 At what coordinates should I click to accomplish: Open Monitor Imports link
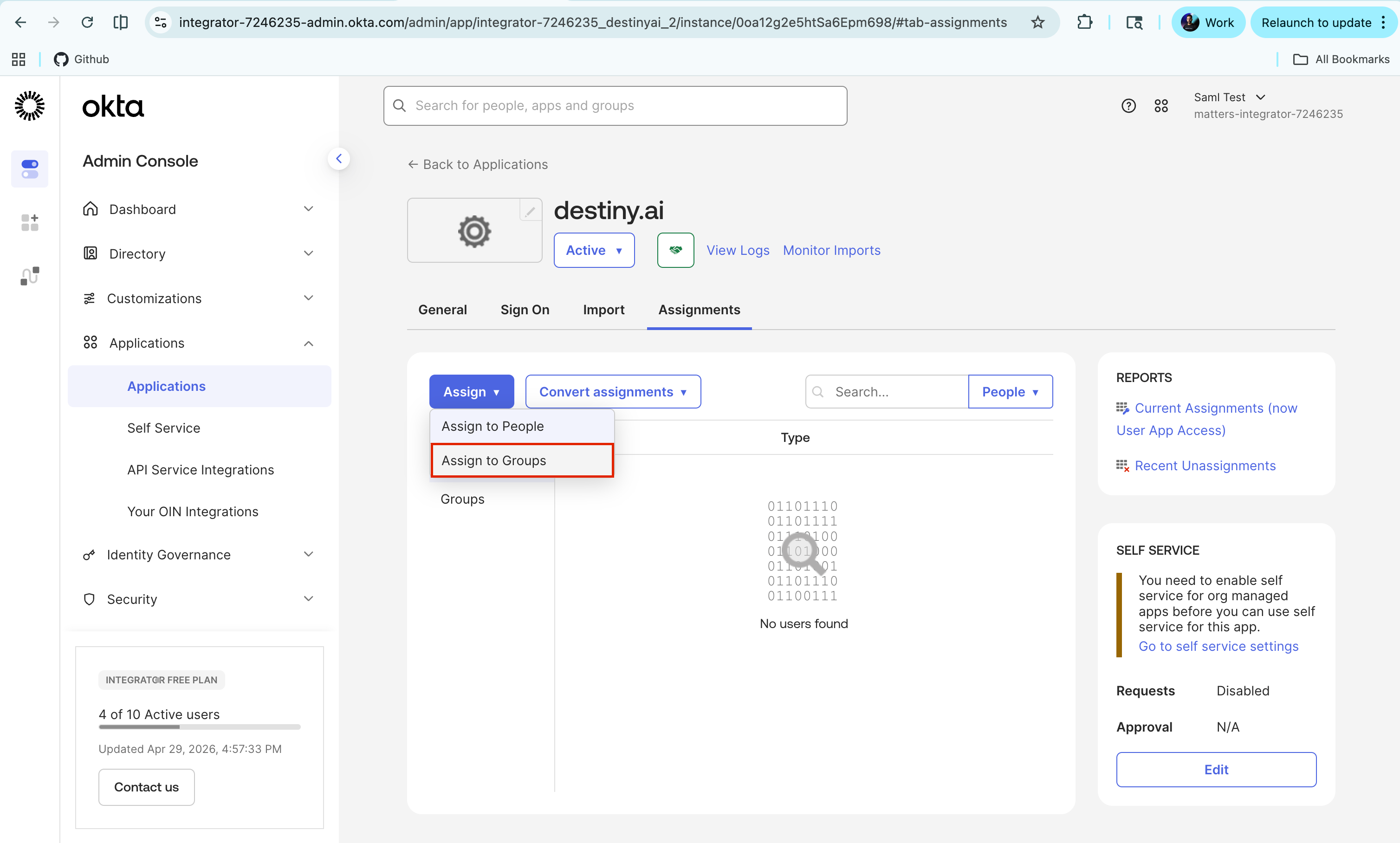point(831,250)
